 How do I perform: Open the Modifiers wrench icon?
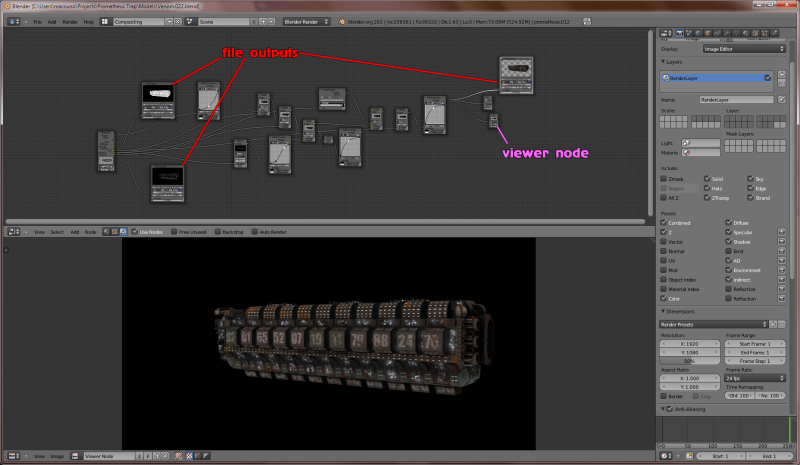[x=727, y=33]
